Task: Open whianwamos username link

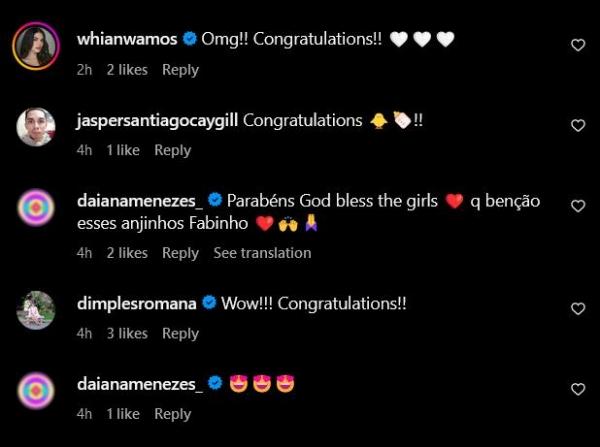Action: click(127, 39)
